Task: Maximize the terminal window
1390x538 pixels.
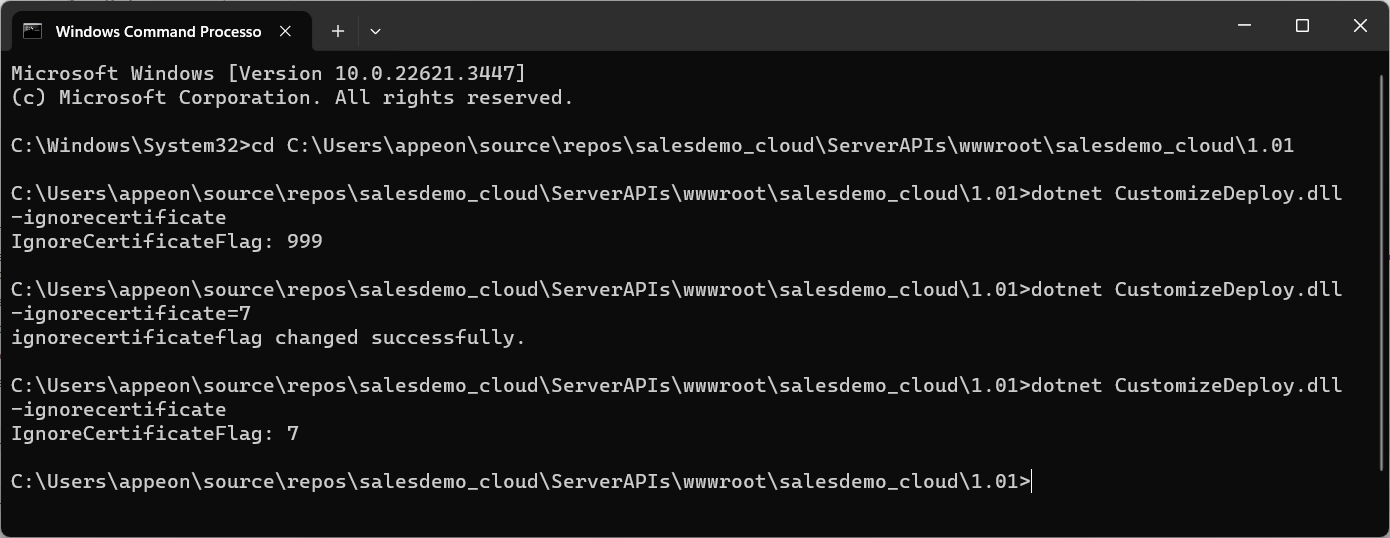Action: pos(1302,26)
